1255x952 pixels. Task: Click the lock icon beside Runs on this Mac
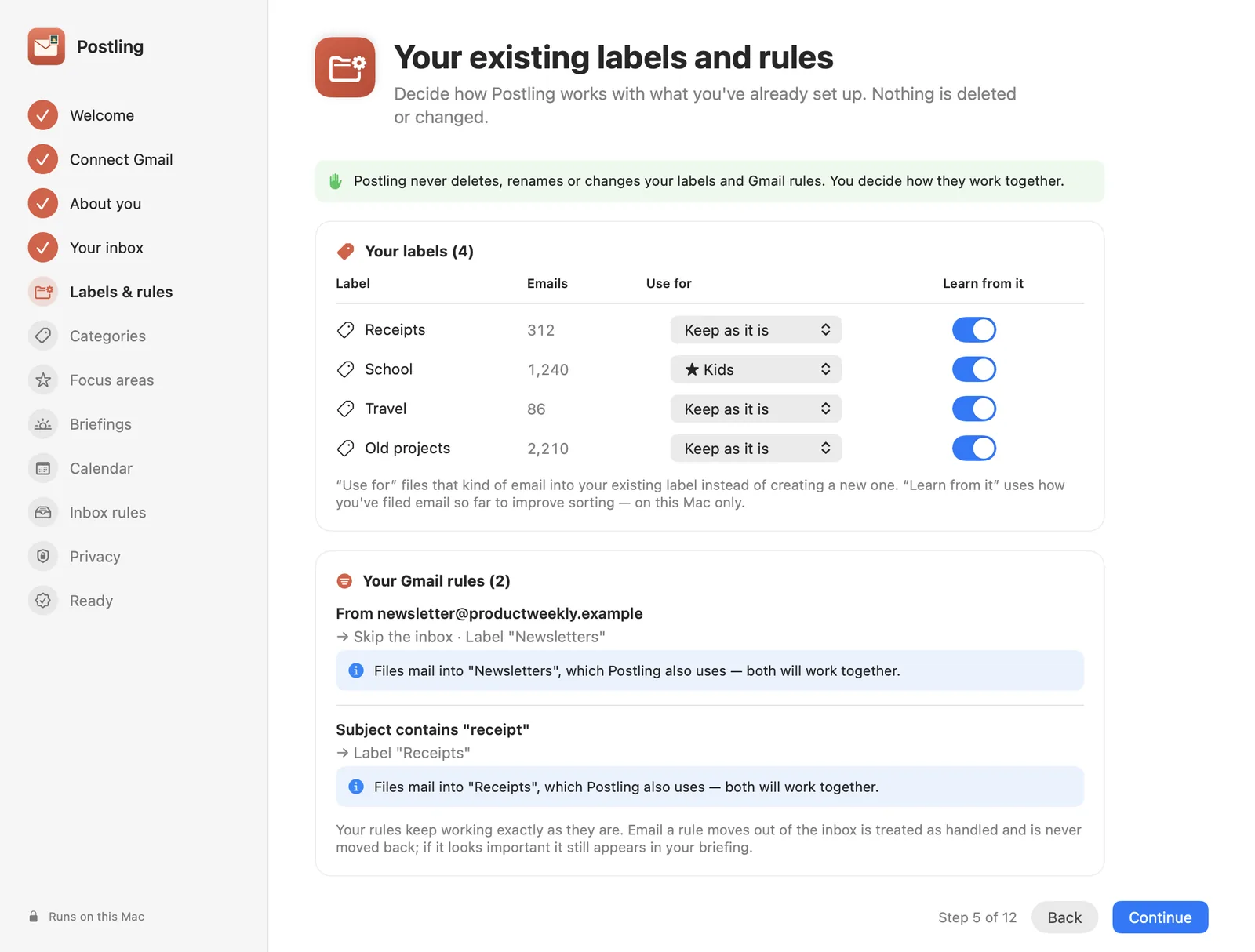pos(34,917)
